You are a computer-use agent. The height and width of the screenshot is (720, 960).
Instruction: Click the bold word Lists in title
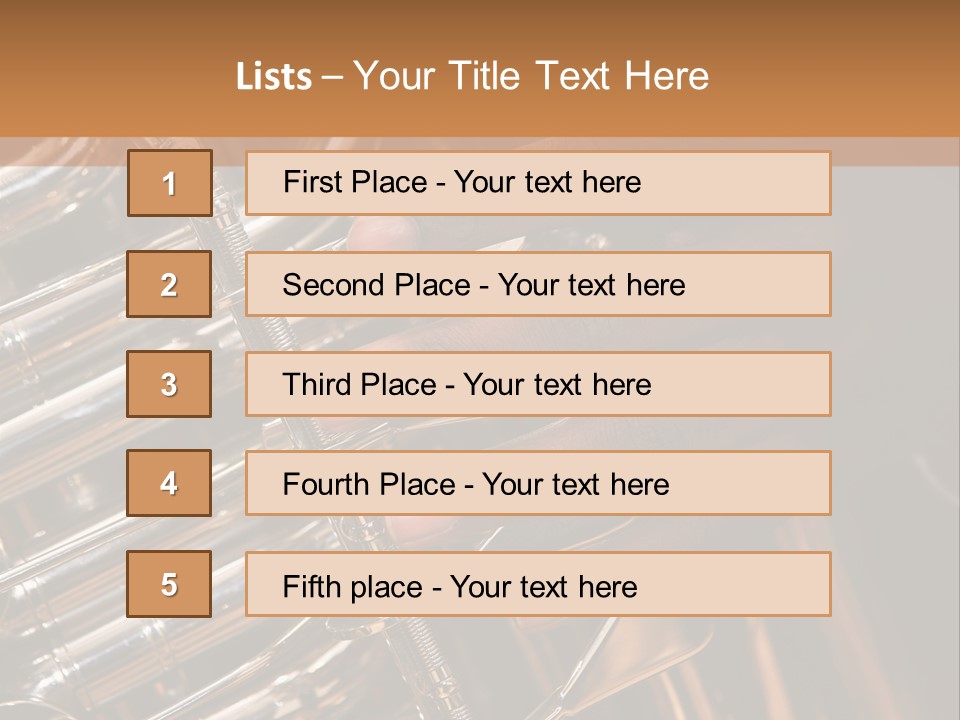[x=274, y=76]
